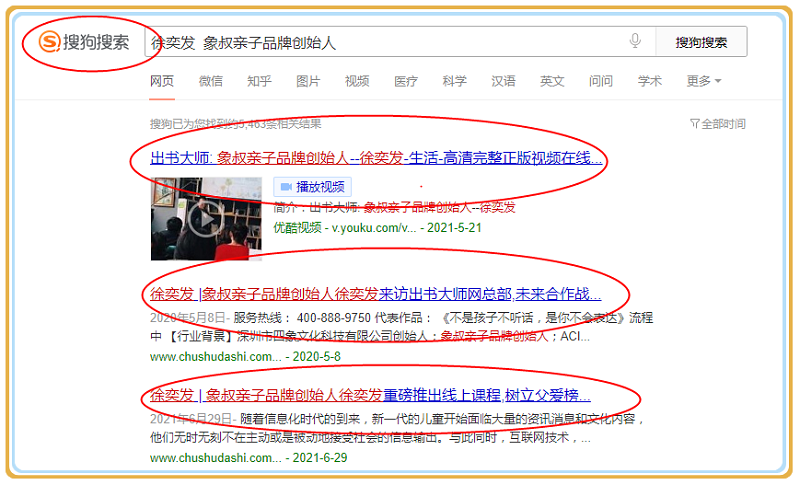This screenshot has height=485, width=800.
Task: Click the filter icon beside 全部时间
Action: [694, 124]
